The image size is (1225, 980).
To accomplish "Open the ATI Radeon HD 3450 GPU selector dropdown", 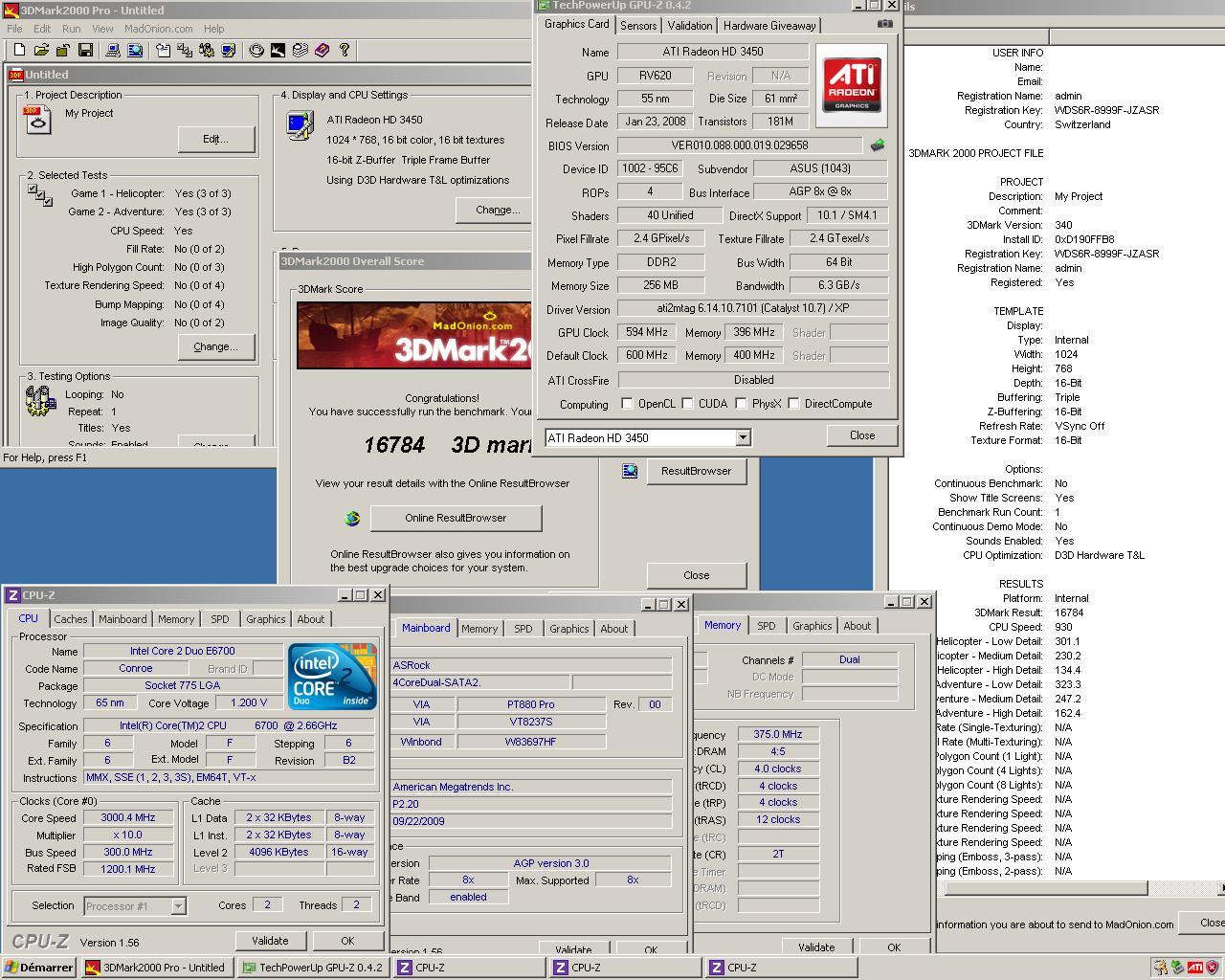I will pyautogui.click(x=743, y=437).
